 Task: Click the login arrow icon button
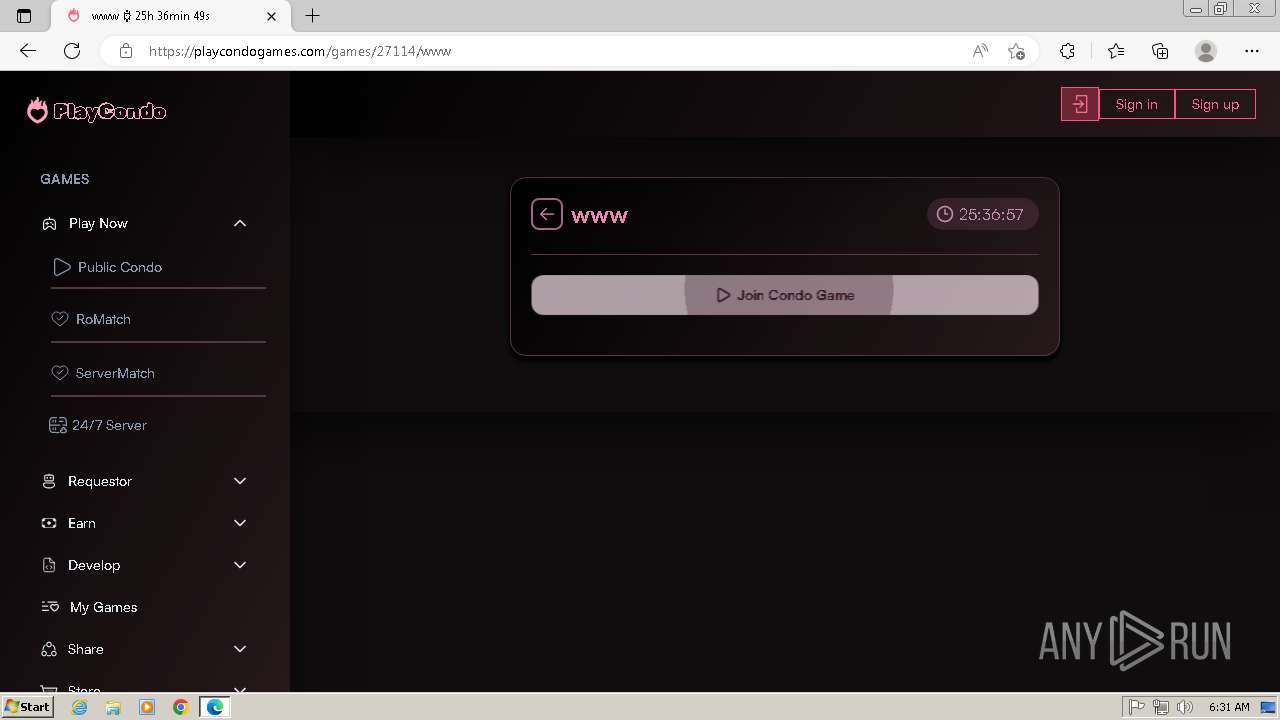coord(1080,104)
